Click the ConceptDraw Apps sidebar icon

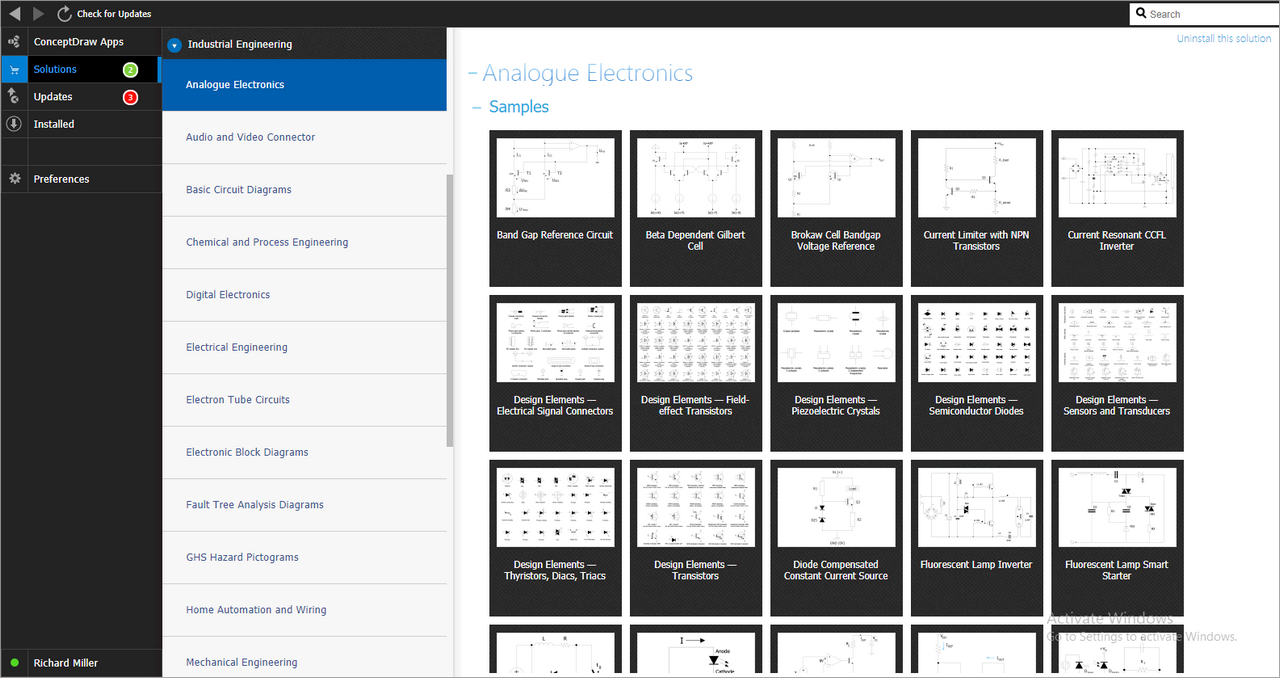pyautogui.click(x=14, y=42)
